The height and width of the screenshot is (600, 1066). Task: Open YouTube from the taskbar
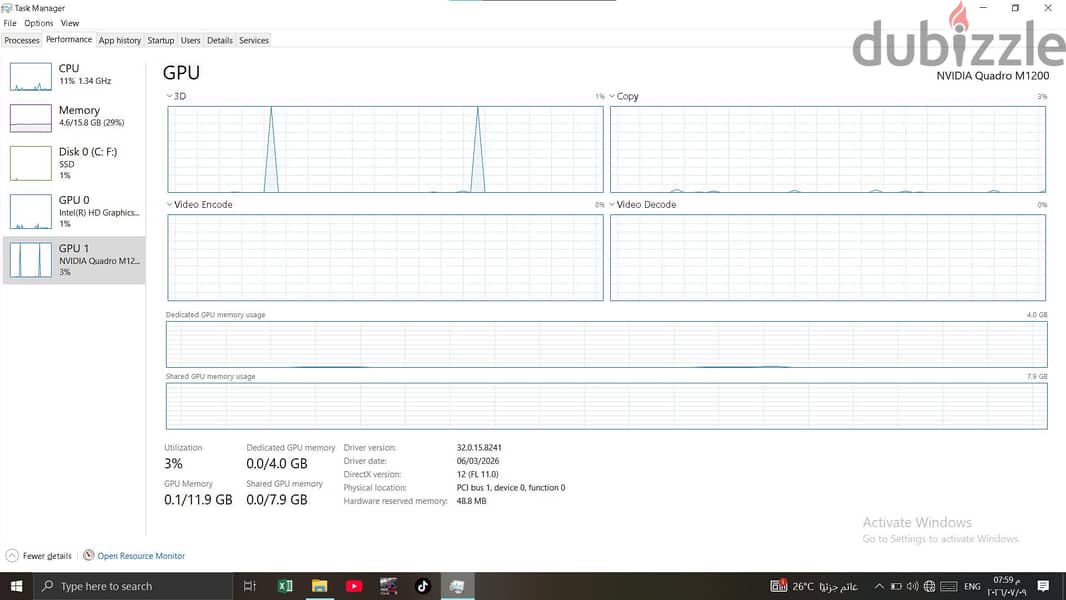pos(354,586)
